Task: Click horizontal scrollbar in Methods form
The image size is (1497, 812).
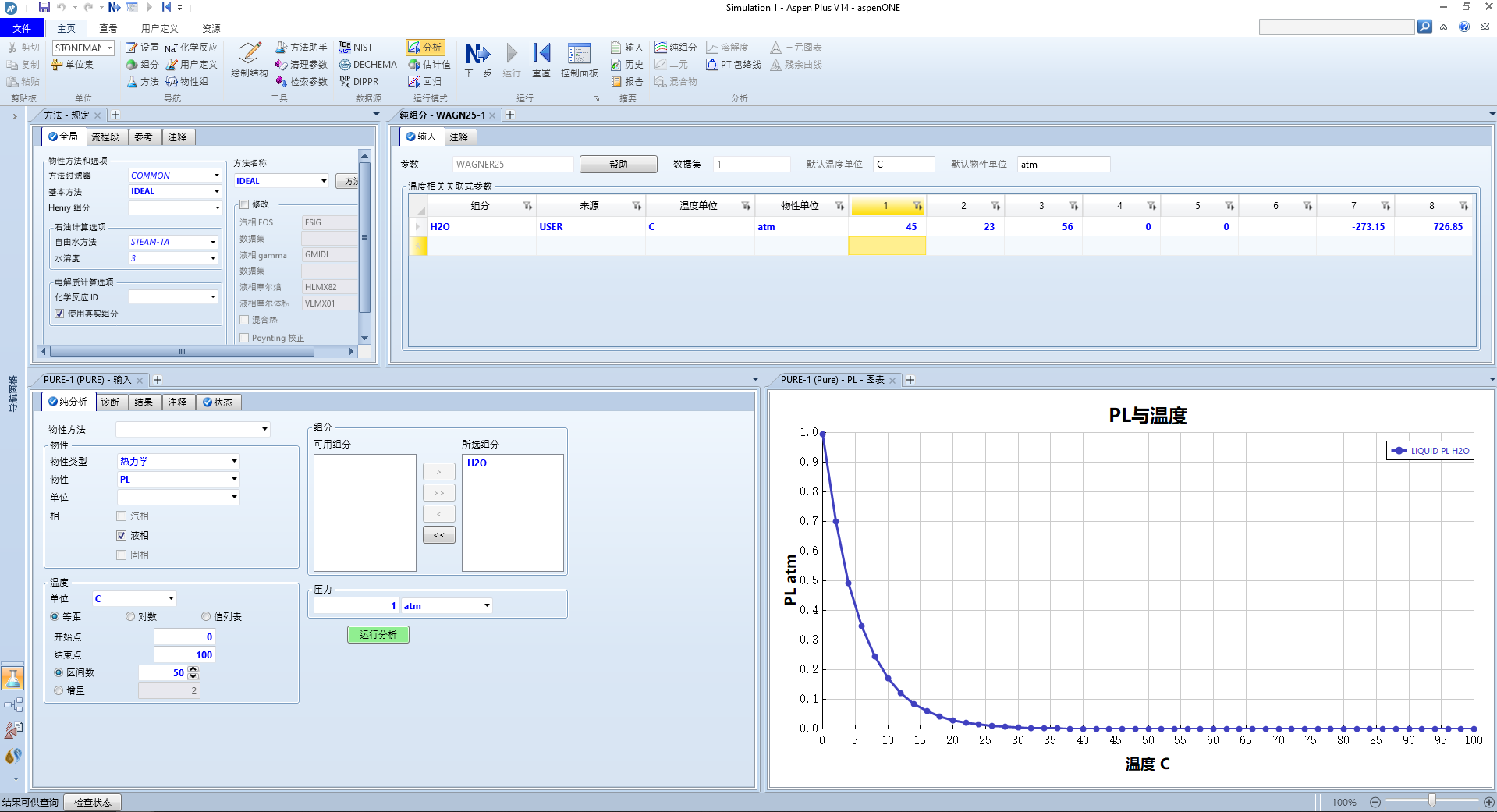Action: (x=181, y=352)
